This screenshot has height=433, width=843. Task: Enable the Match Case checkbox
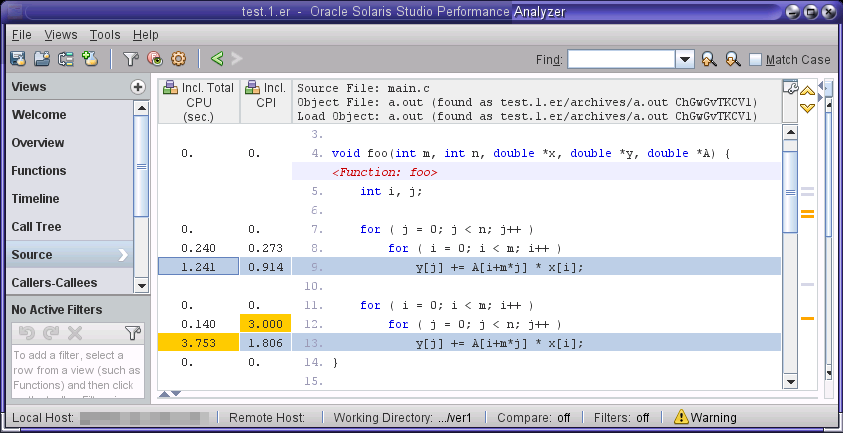click(x=755, y=60)
